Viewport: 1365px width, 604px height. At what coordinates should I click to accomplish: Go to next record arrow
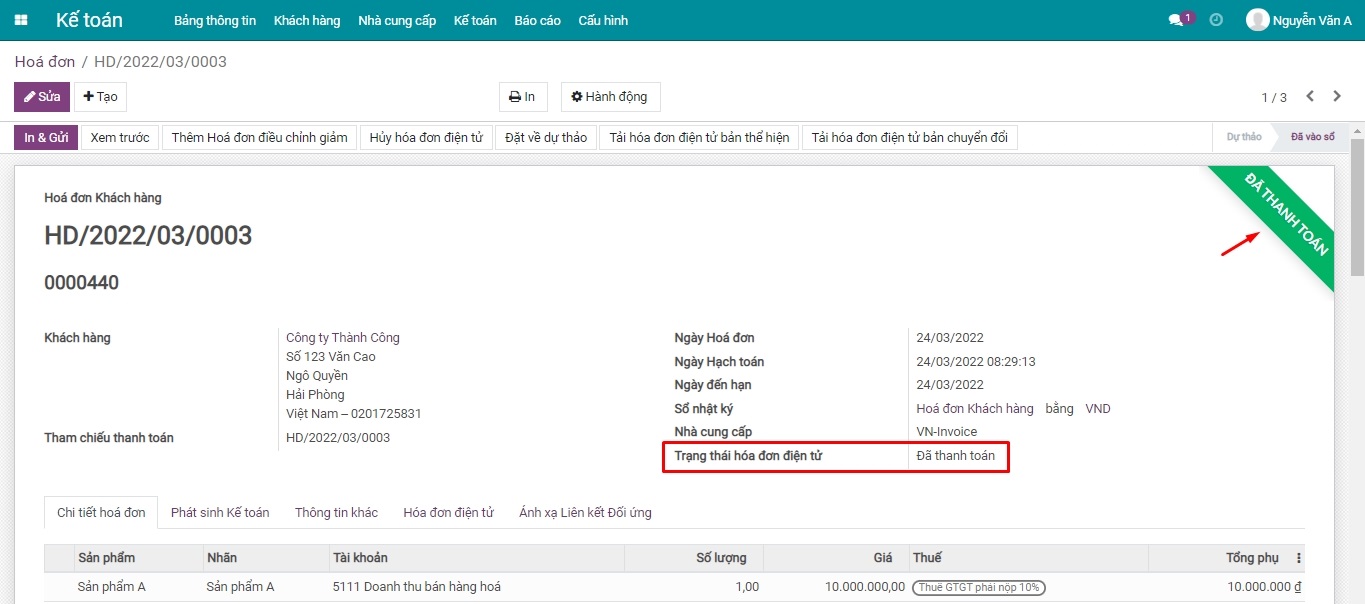pos(1337,97)
